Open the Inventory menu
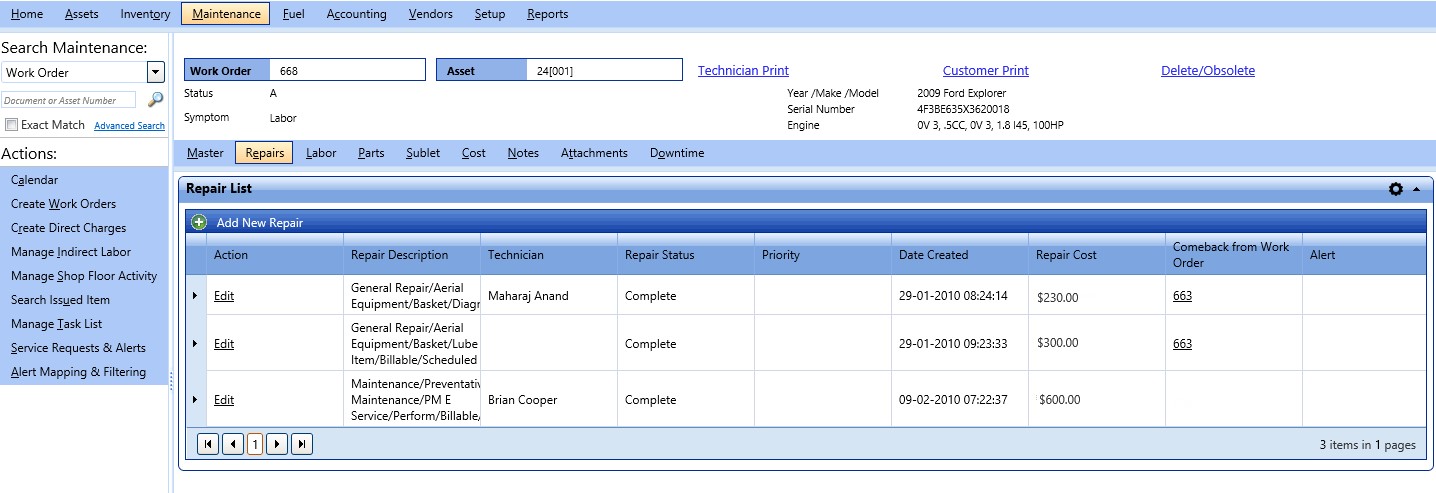This screenshot has width=1436, height=493. point(145,14)
